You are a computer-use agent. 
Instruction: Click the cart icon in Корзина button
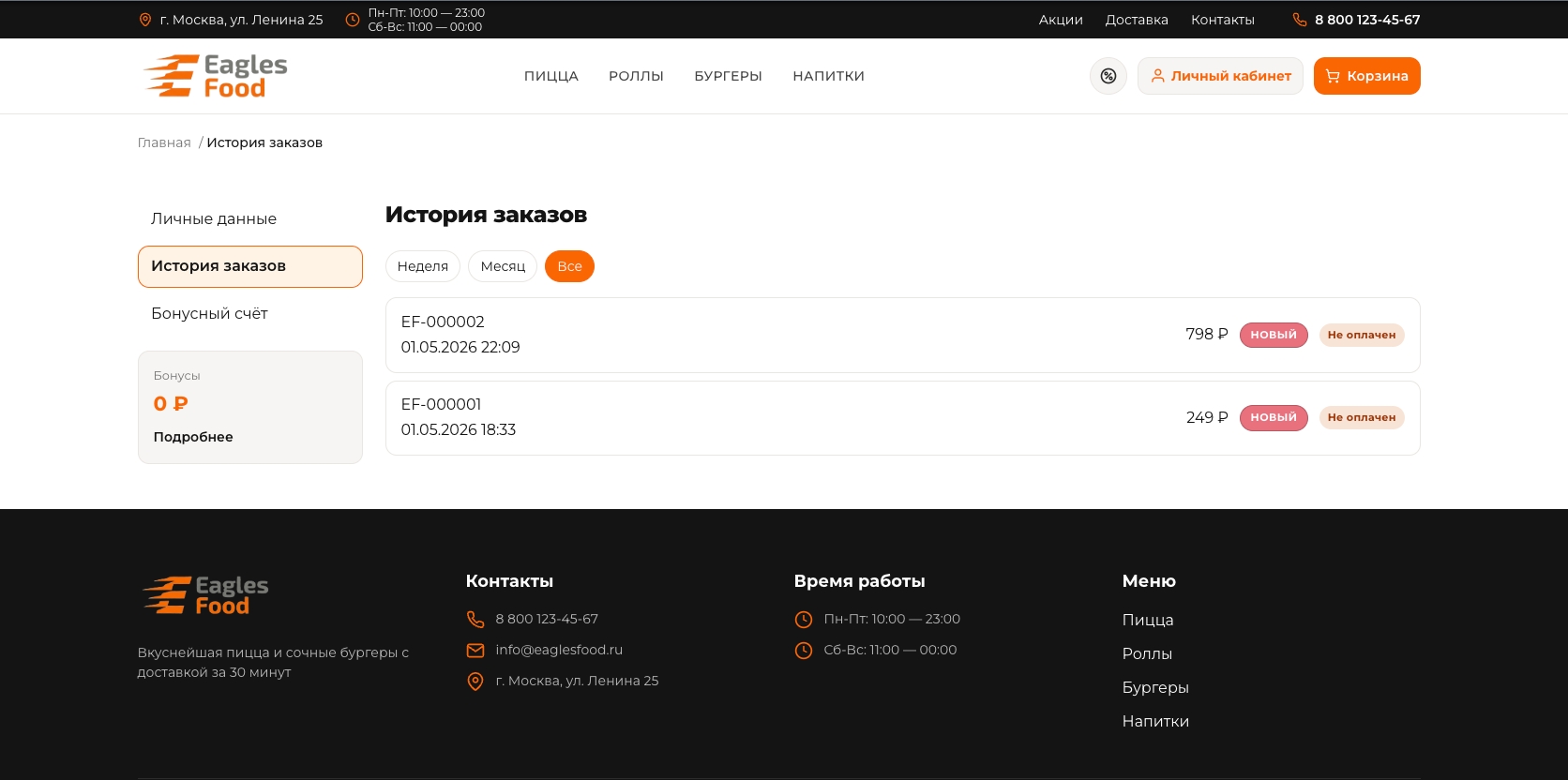pyautogui.click(x=1333, y=76)
